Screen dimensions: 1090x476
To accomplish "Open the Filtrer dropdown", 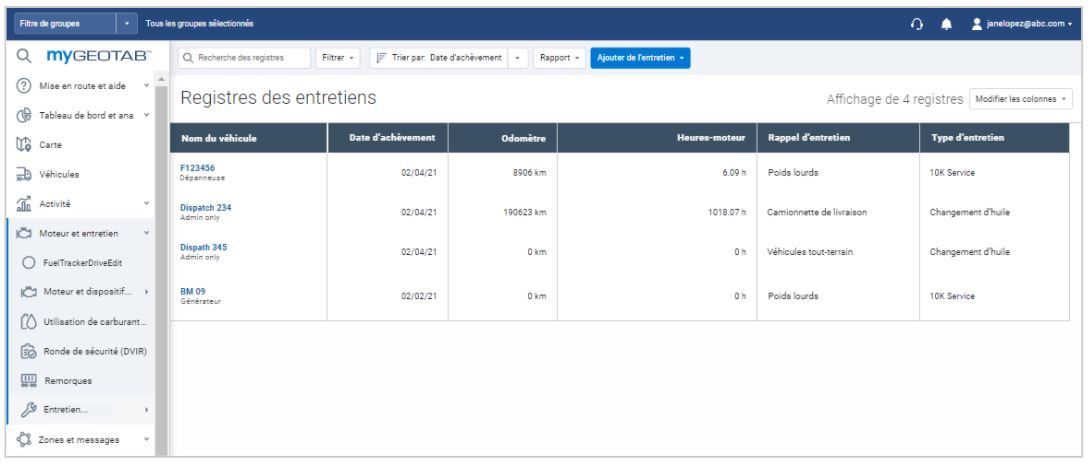I will pos(338,57).
